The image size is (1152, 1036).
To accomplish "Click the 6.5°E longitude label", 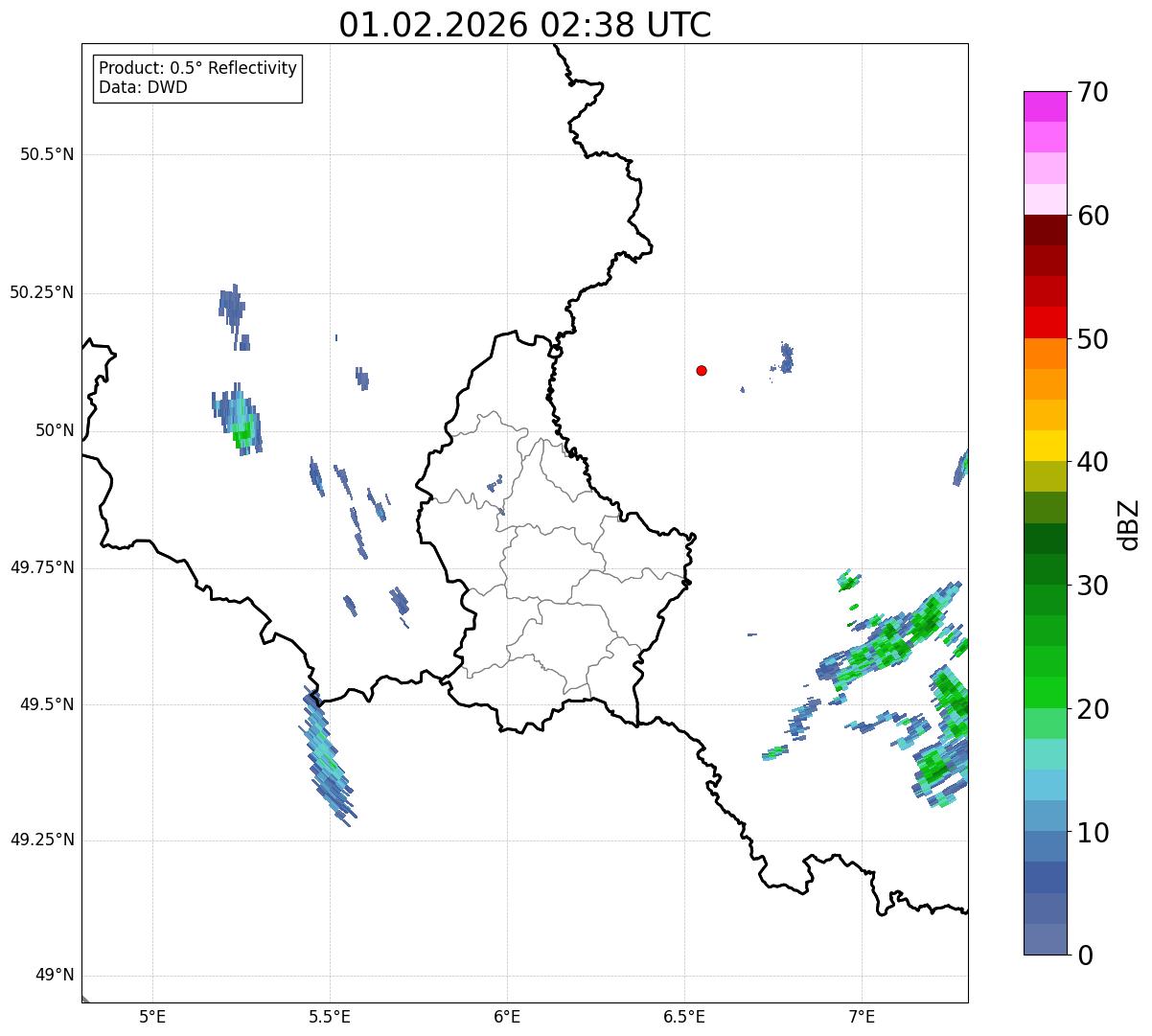I will (684, 1016).
